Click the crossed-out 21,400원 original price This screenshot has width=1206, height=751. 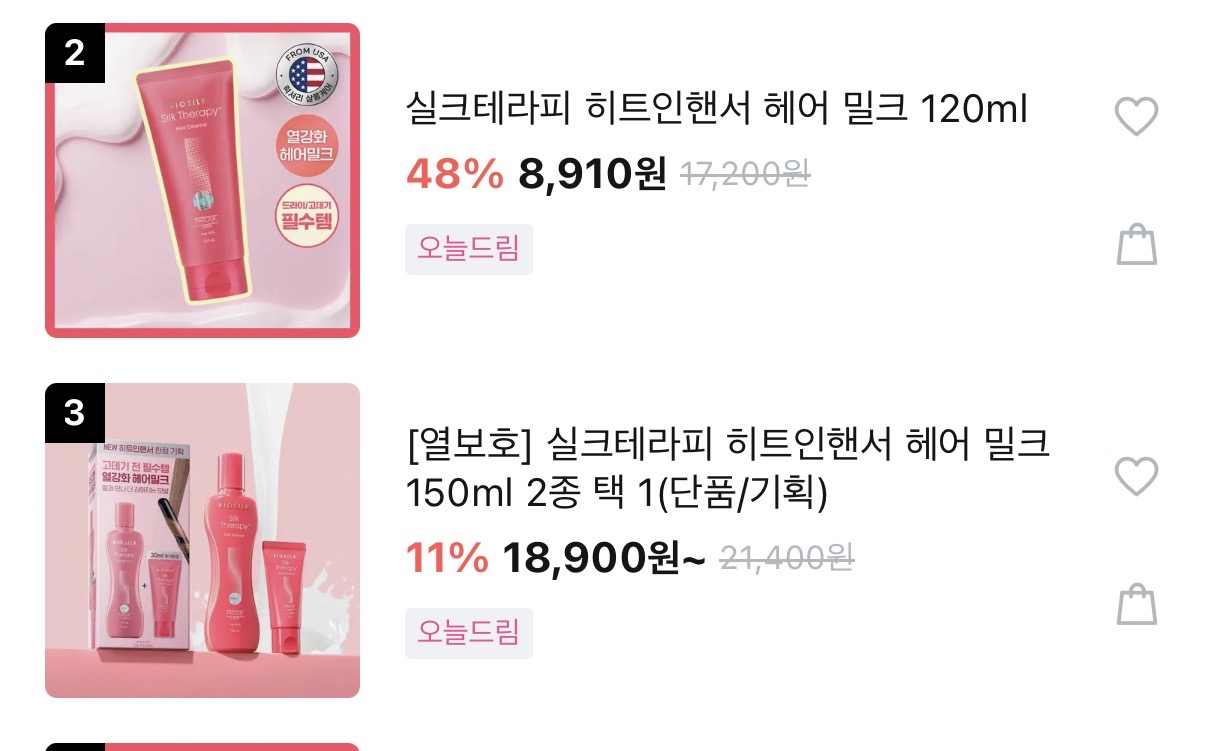789,558
